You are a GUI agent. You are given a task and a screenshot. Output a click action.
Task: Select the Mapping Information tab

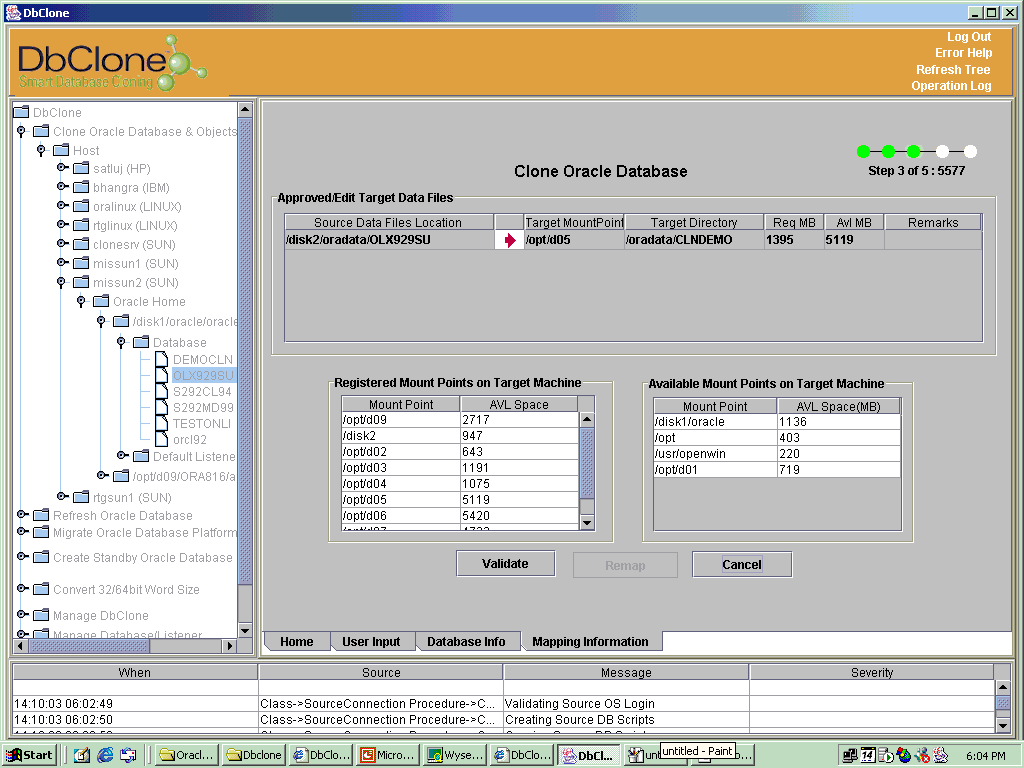(590, 641)
